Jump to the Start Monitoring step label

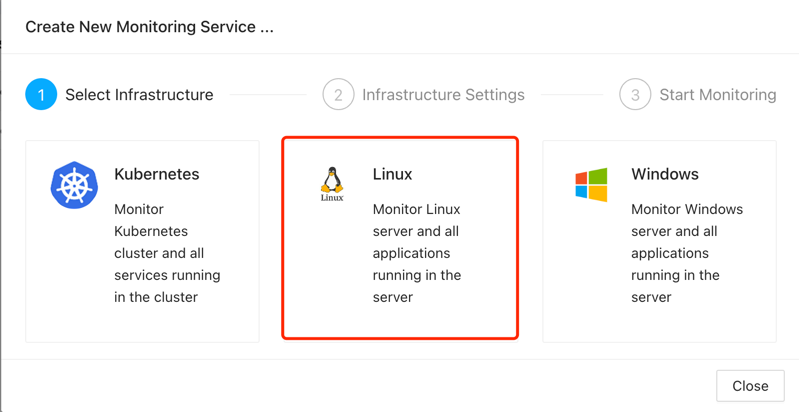pyautogui.click(x=717, y=95)
